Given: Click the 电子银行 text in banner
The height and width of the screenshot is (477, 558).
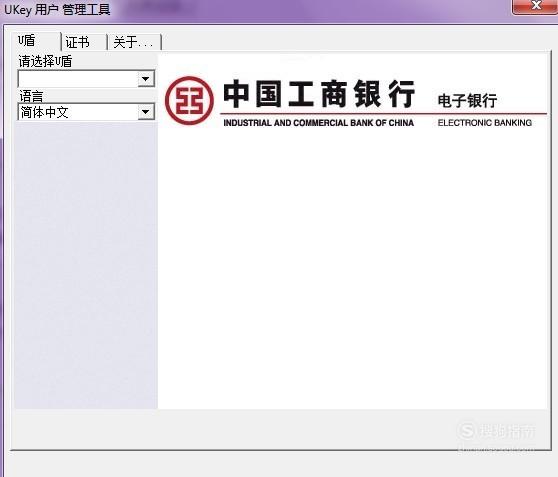Looking at the screenshot, I should pyautogui.click(x=467, y=101).
